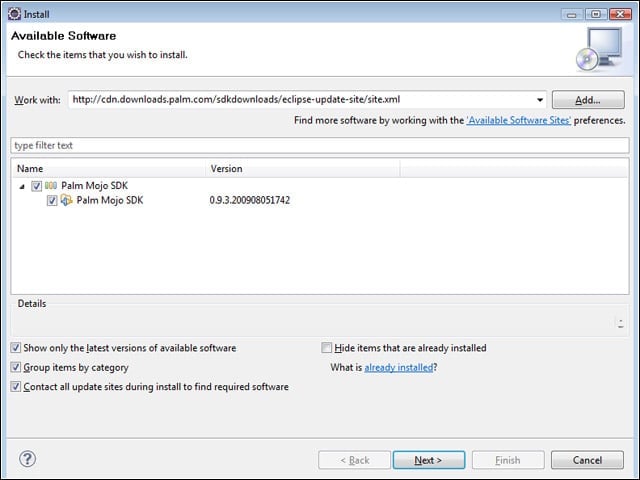Click the Details area scroll stepper

(620, 324)
